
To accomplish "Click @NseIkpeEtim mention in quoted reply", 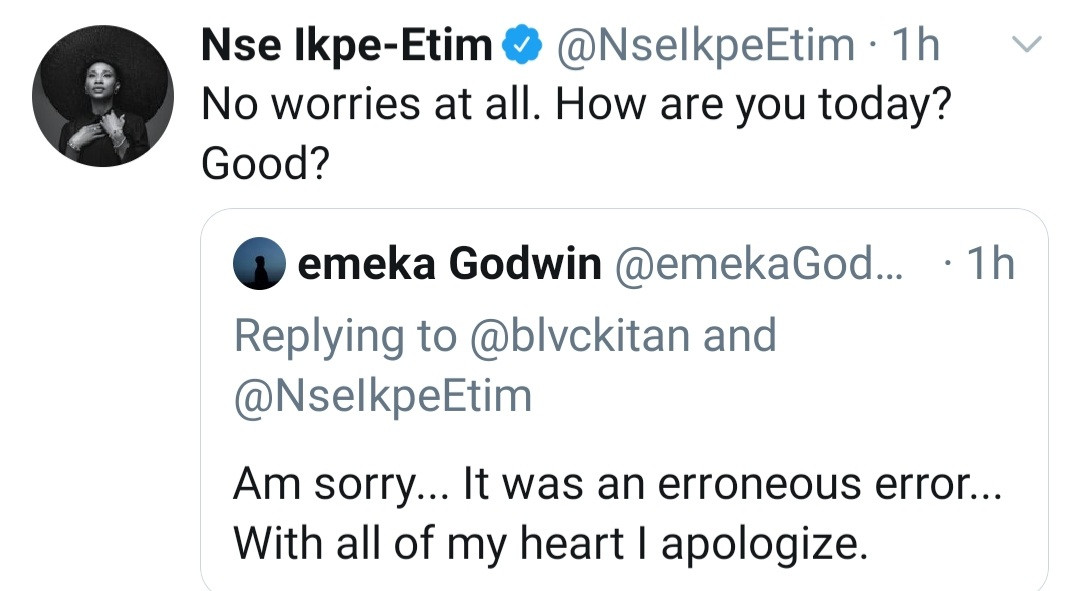I will point(382,396).
